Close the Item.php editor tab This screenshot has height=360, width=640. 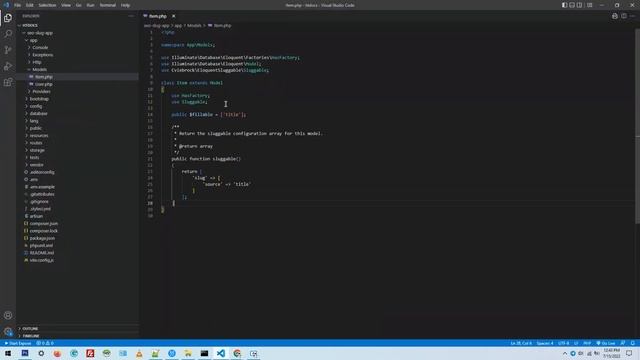tap(173, 16)
